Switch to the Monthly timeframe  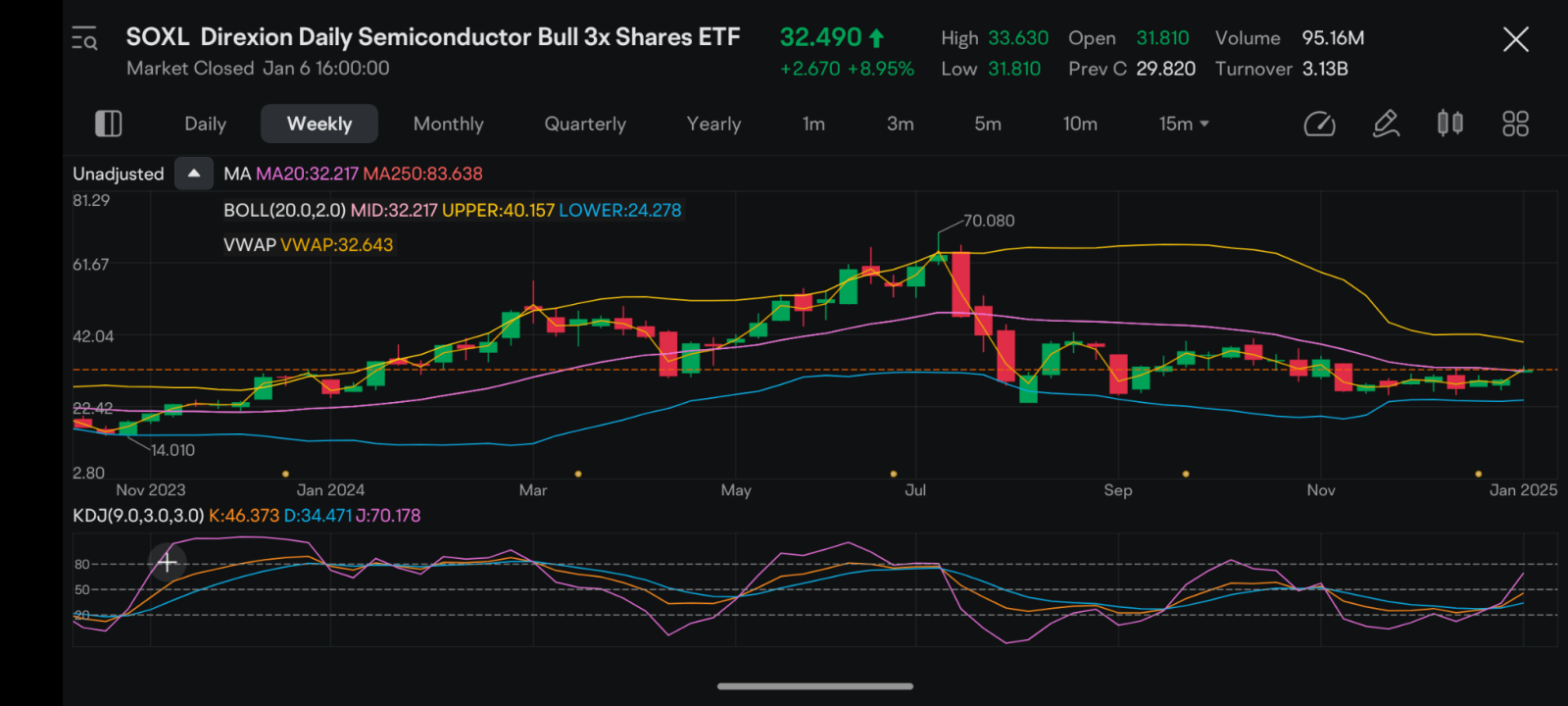click(x=449, y=124)
